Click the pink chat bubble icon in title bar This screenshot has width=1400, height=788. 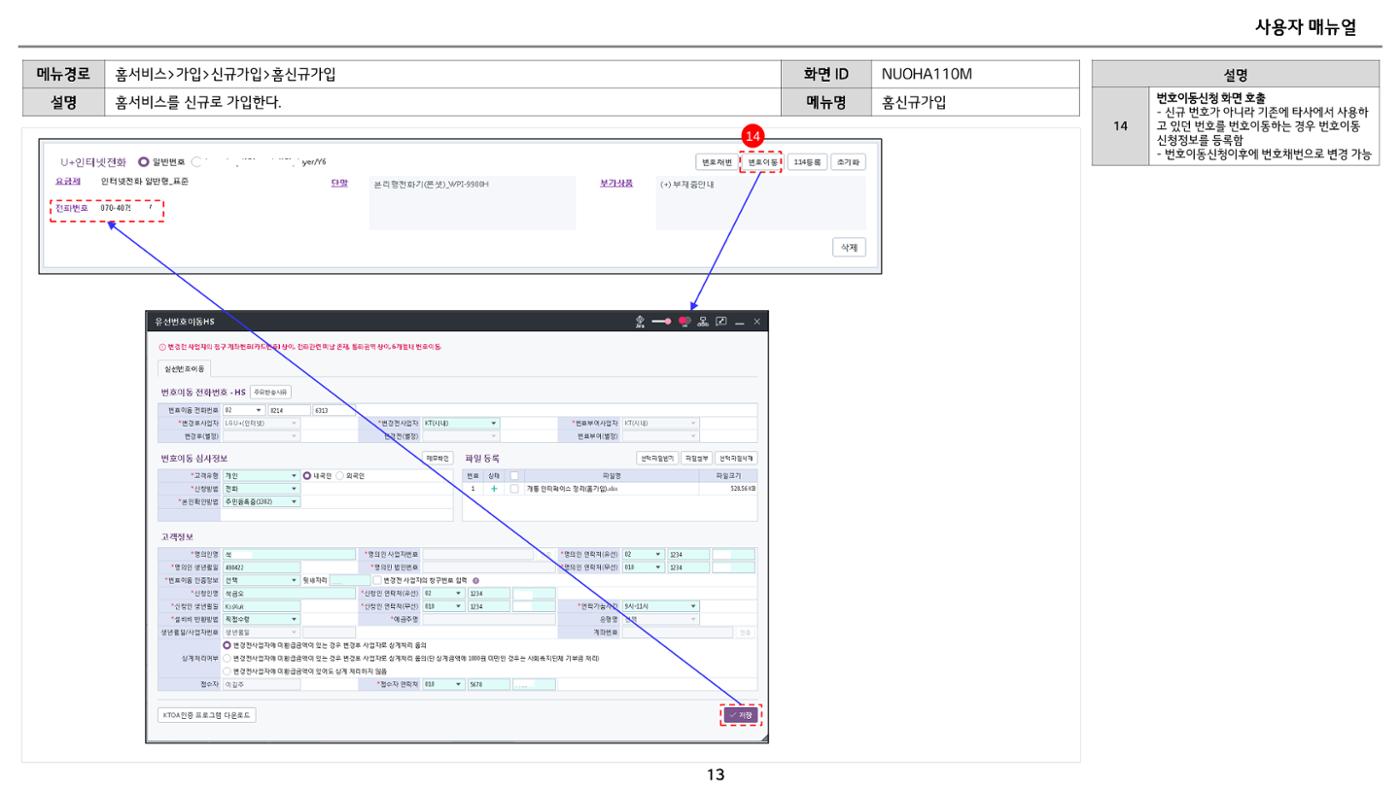coord(684,321)
